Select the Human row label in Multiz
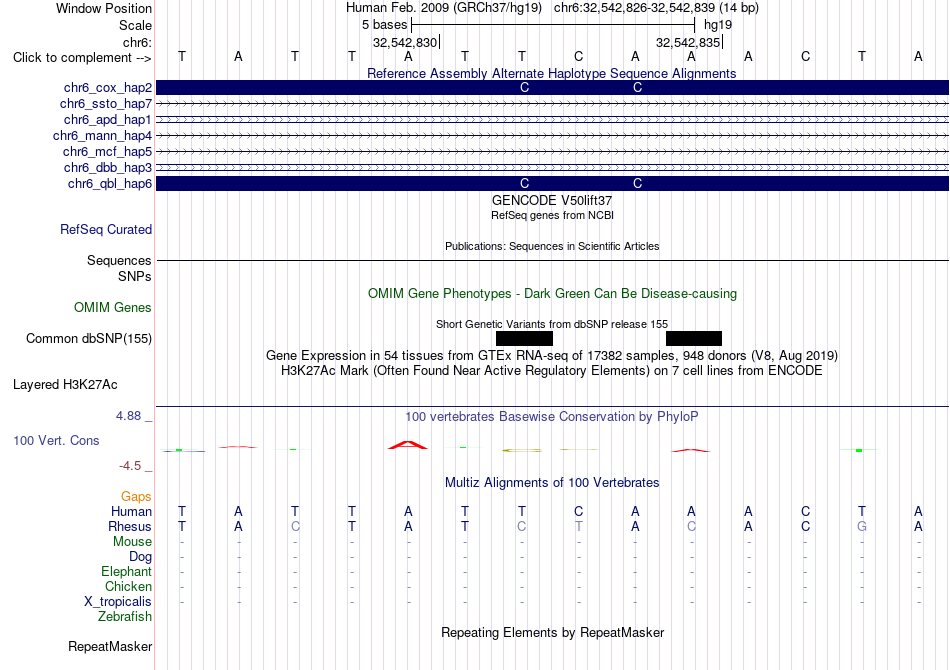This screenshot has width=950, height=670. [x=131, y=512]
